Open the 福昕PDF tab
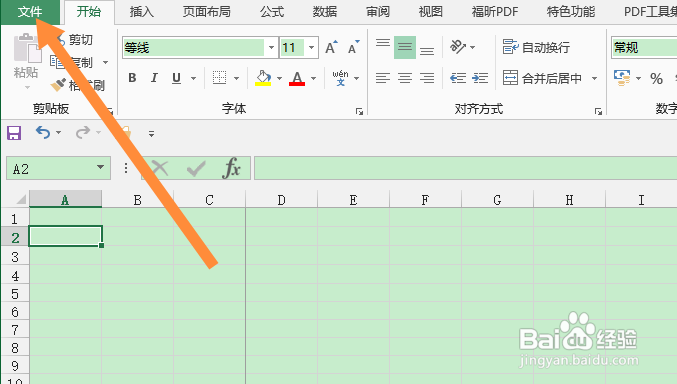Viewport: 677px width, 384px height. 495,12
